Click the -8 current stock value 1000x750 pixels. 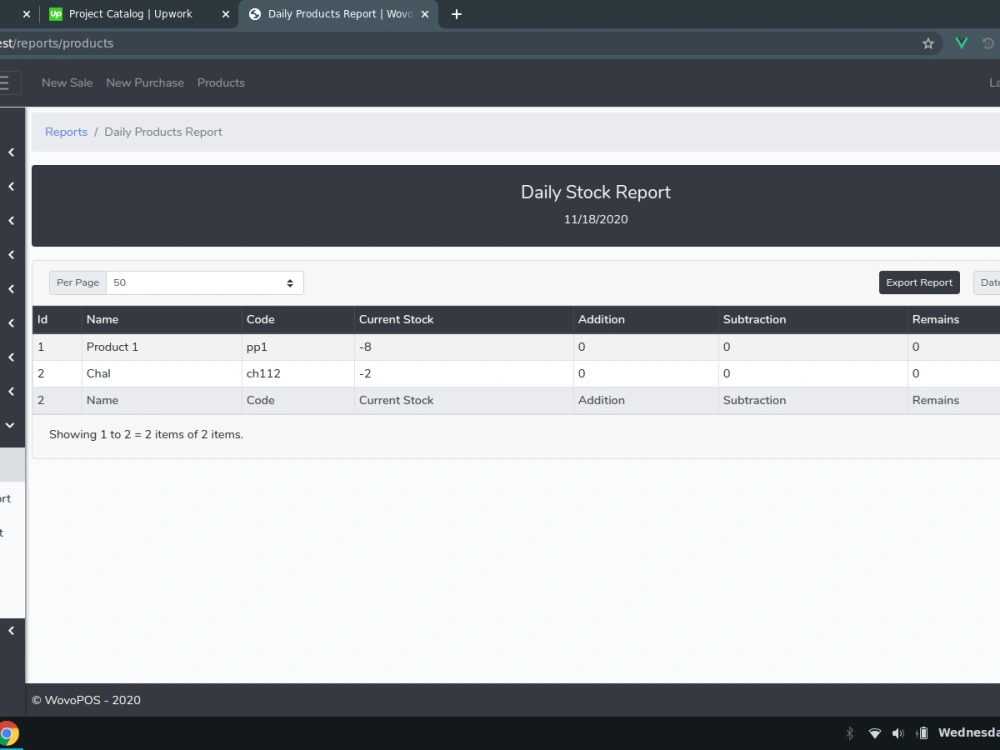tap(365, 347)
